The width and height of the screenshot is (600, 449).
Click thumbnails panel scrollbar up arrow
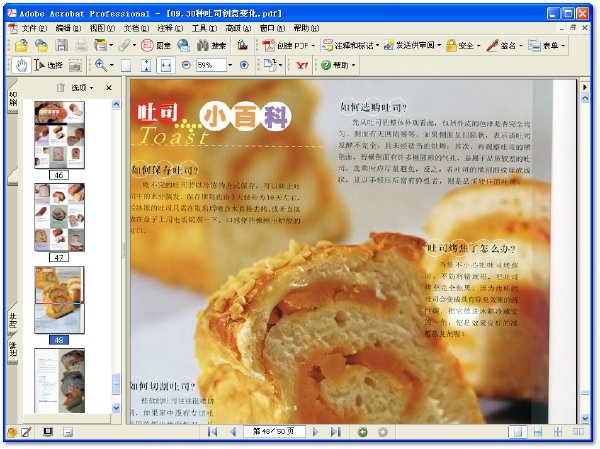click(116, 104)
